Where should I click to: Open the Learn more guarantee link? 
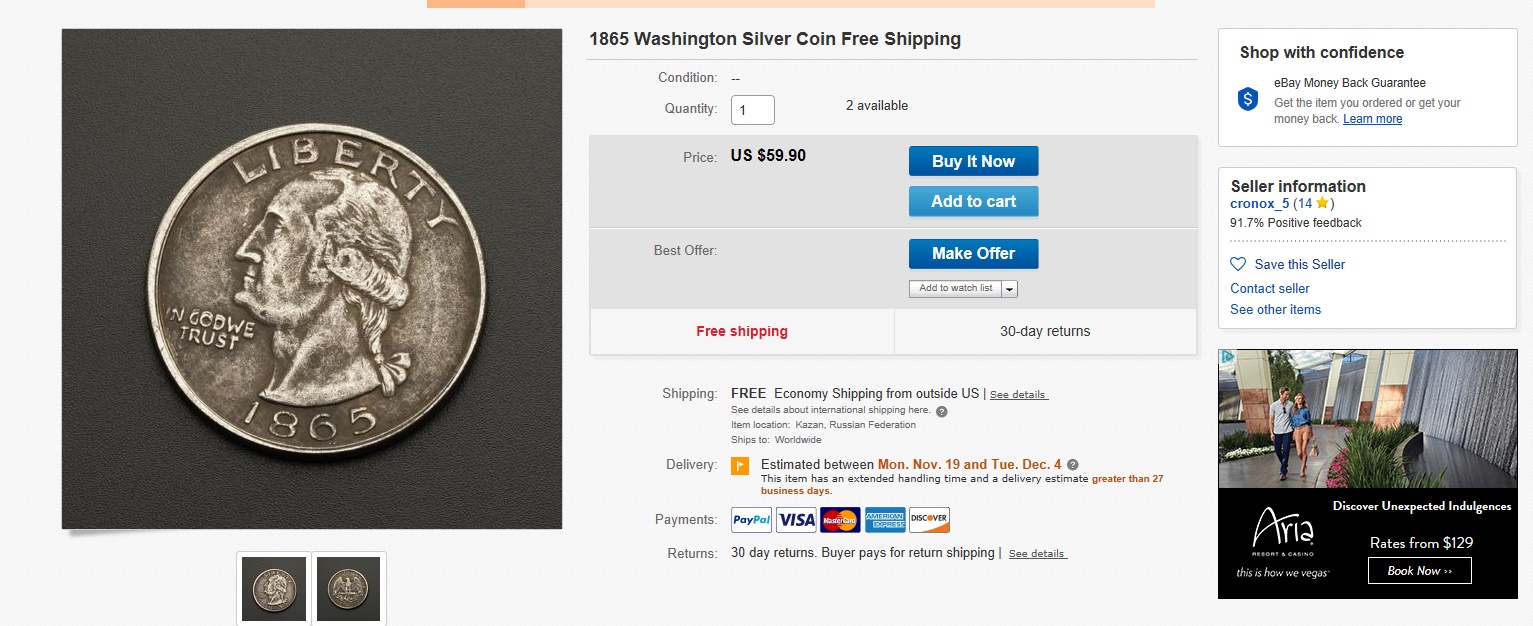(x=1372, y=119)
